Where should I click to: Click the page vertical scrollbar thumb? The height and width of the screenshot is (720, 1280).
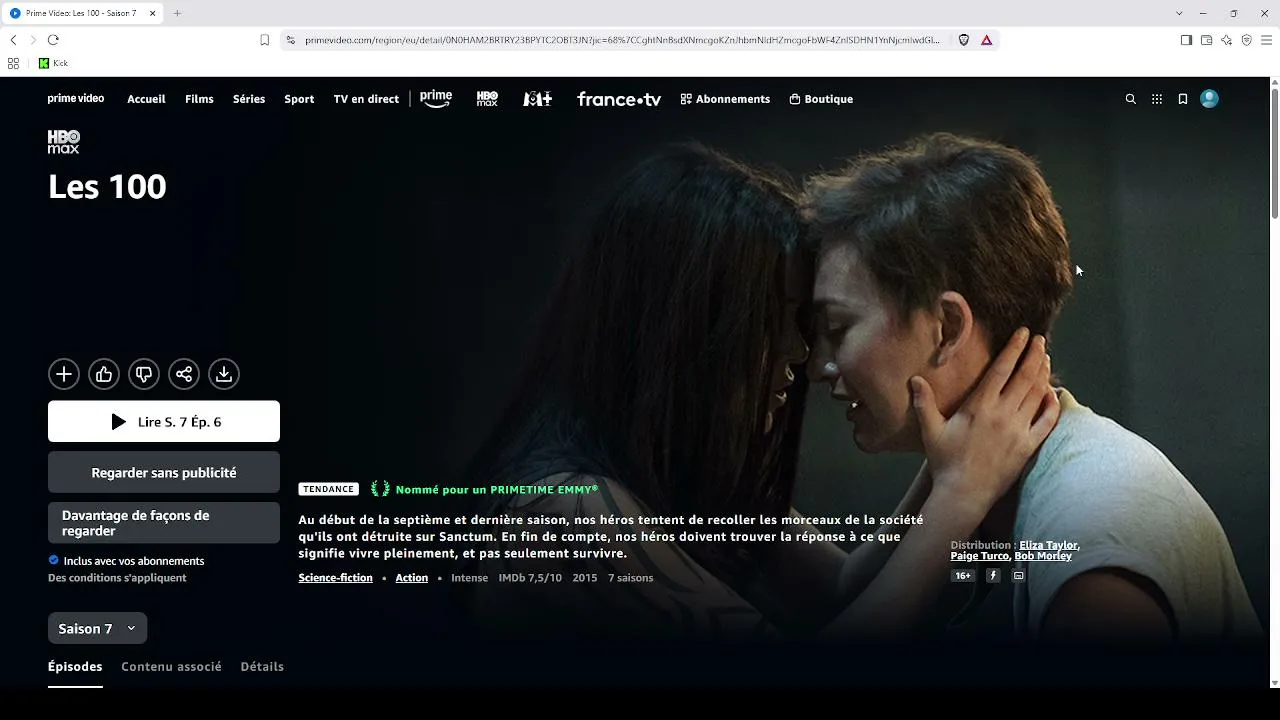(1274, 155)
